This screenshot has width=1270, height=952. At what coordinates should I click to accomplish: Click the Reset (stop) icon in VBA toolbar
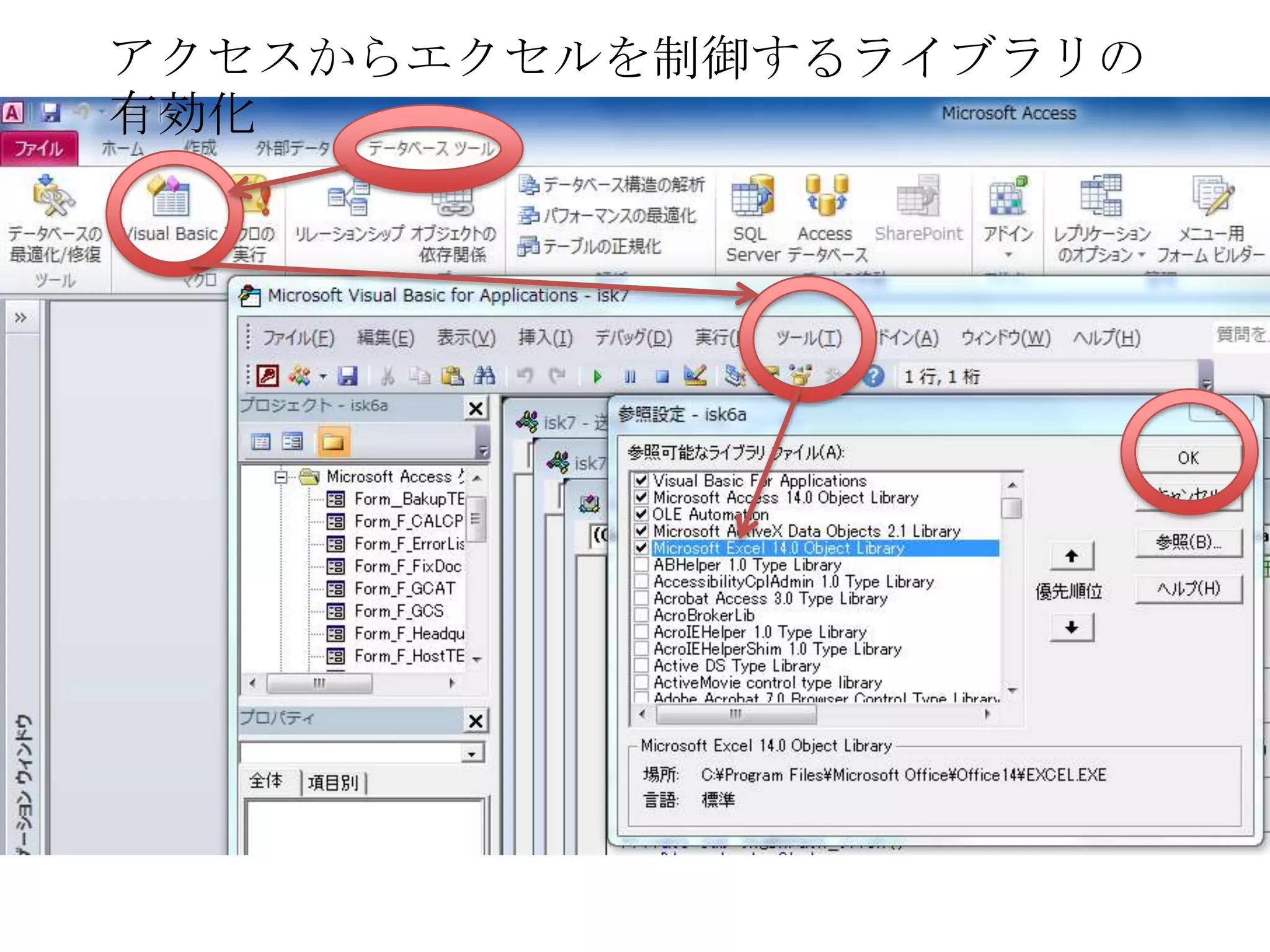(x=662, y=376)
